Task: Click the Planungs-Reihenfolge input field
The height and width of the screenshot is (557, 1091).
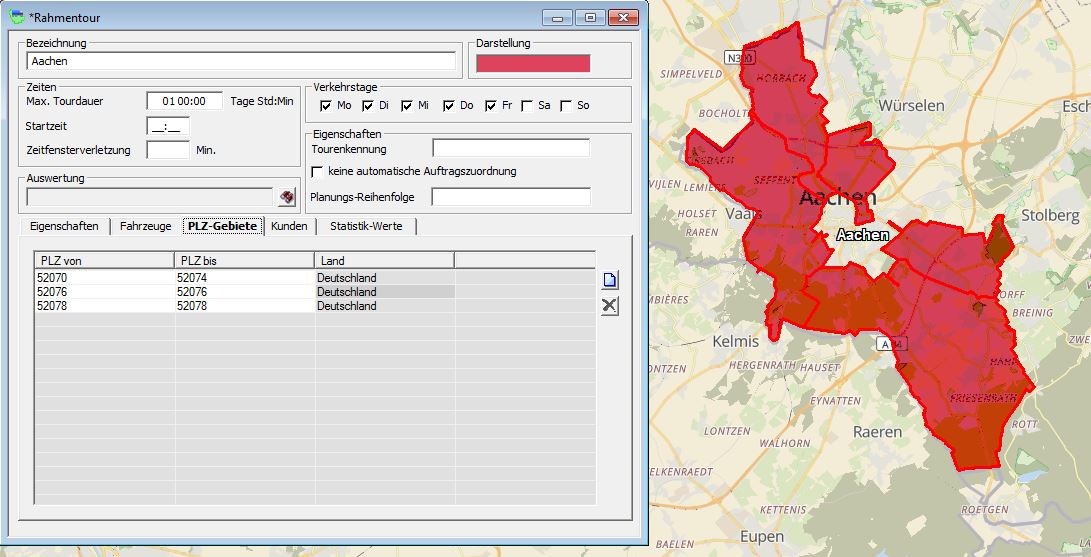Action: (510, 197)
